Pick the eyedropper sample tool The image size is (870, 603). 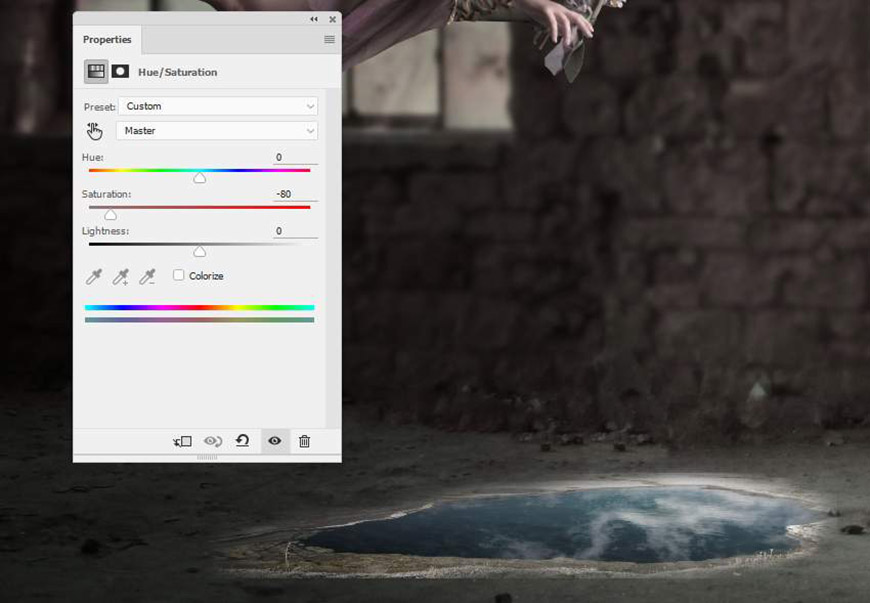pos(94,276)
